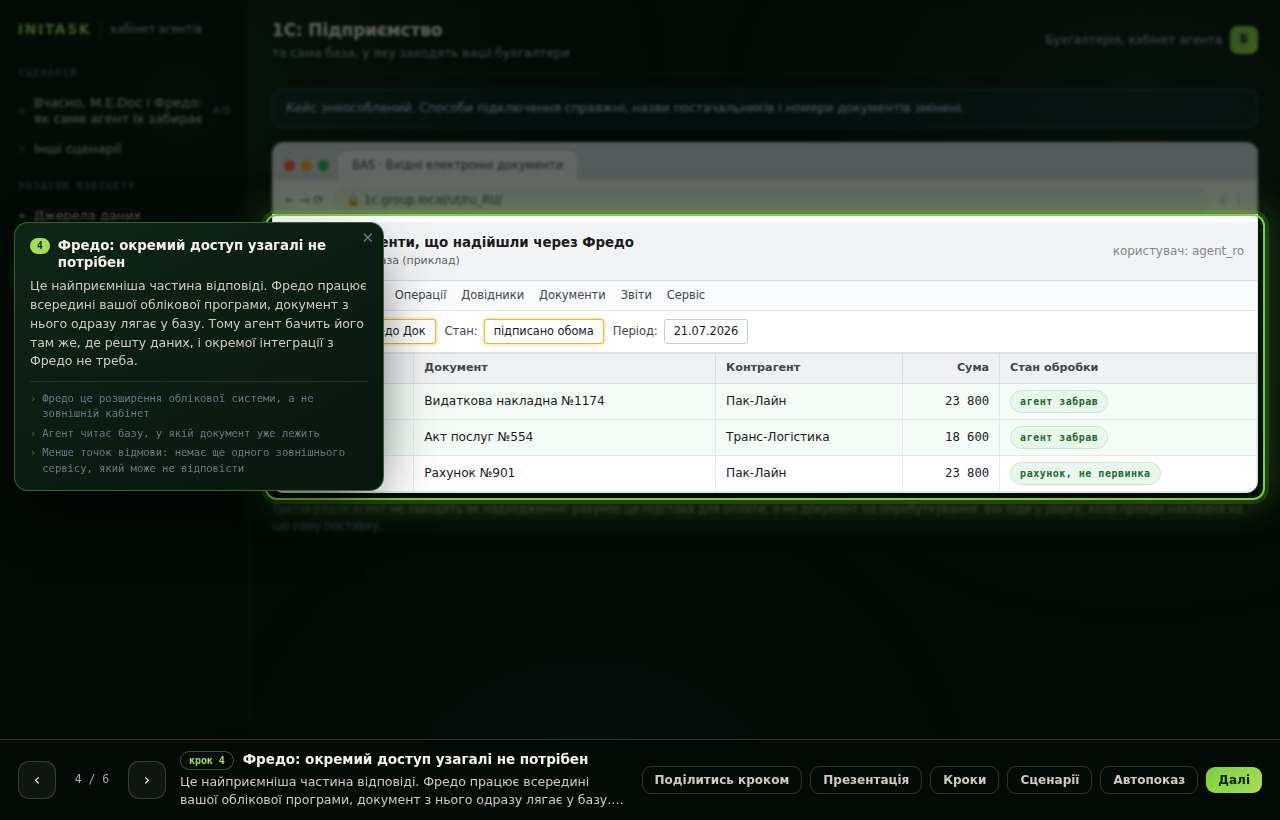Go to the previous tour step
The height and width of the screenshot is (820, 1280).
37,780
